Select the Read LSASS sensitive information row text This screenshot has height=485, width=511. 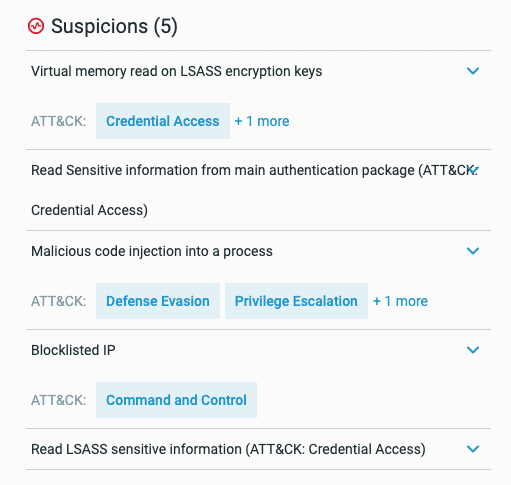(228, 449)
